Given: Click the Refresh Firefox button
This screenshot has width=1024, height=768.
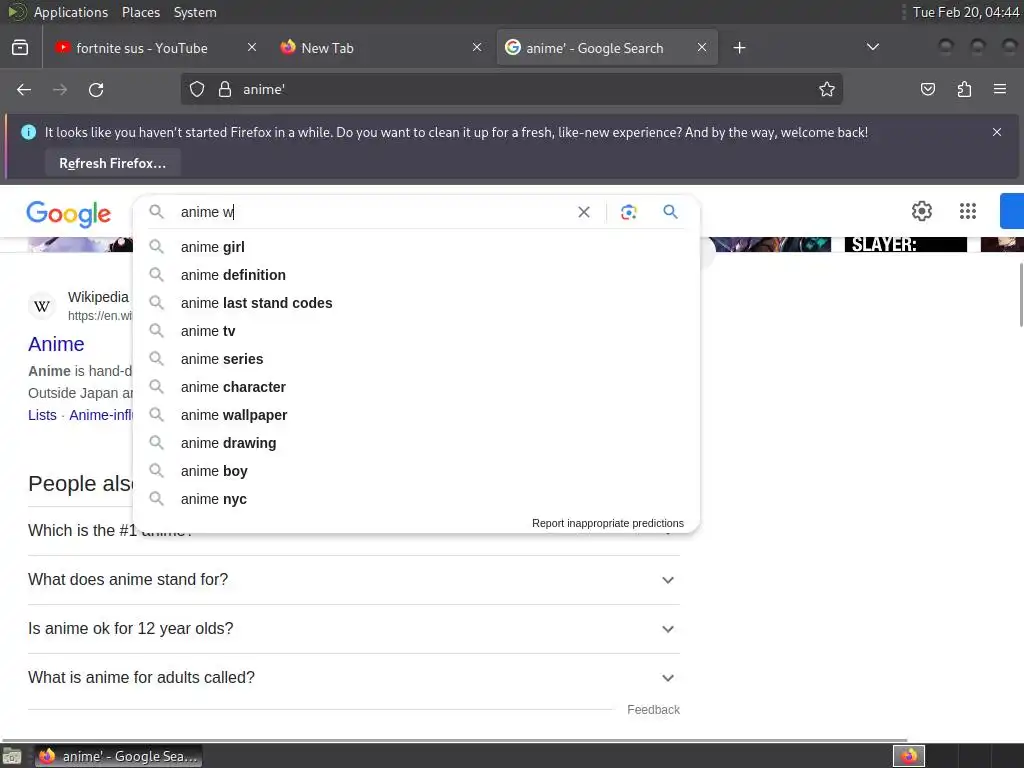Looking at the screenshot, I should 113,163.
